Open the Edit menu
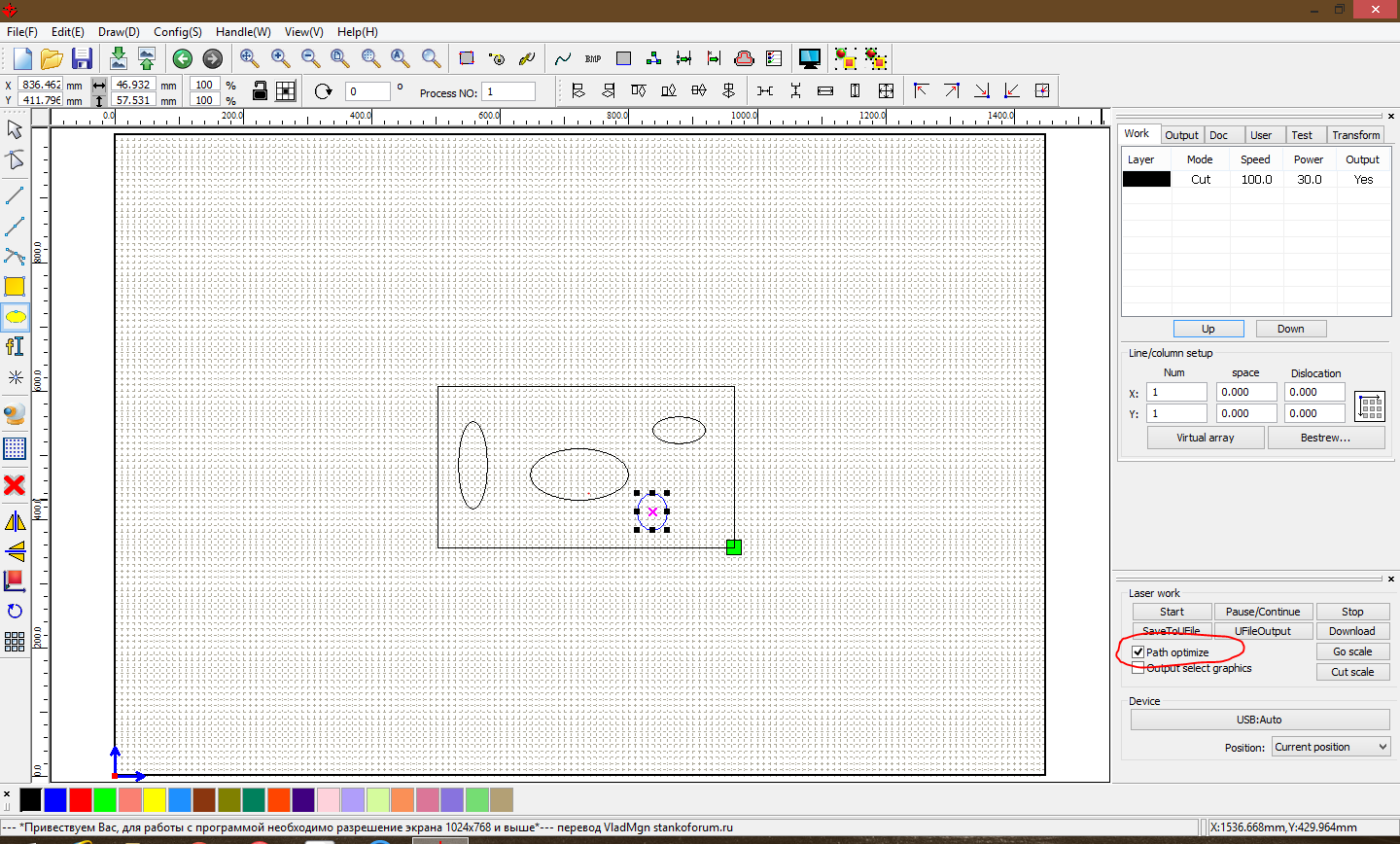The image size is (1400, 844). (x=68, y=32)
